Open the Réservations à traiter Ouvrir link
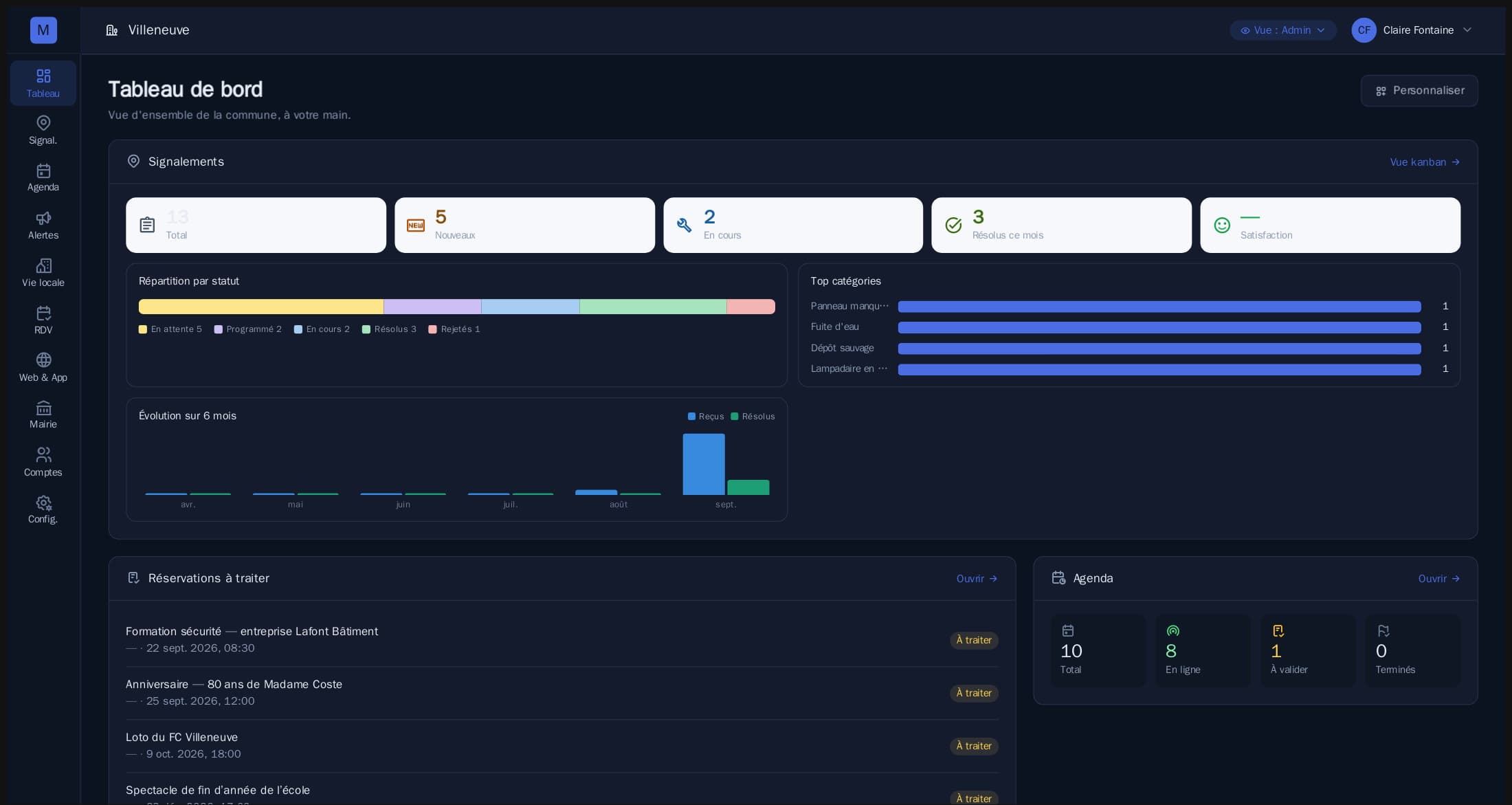Image resolution: width=1512 pixels, height=805 pixels. pos(977,579)
